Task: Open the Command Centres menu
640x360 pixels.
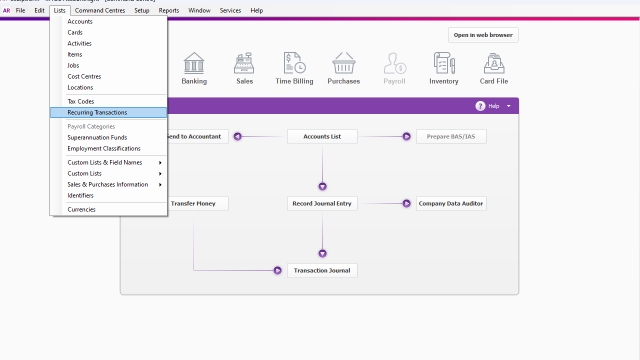Action: (100, 11)
